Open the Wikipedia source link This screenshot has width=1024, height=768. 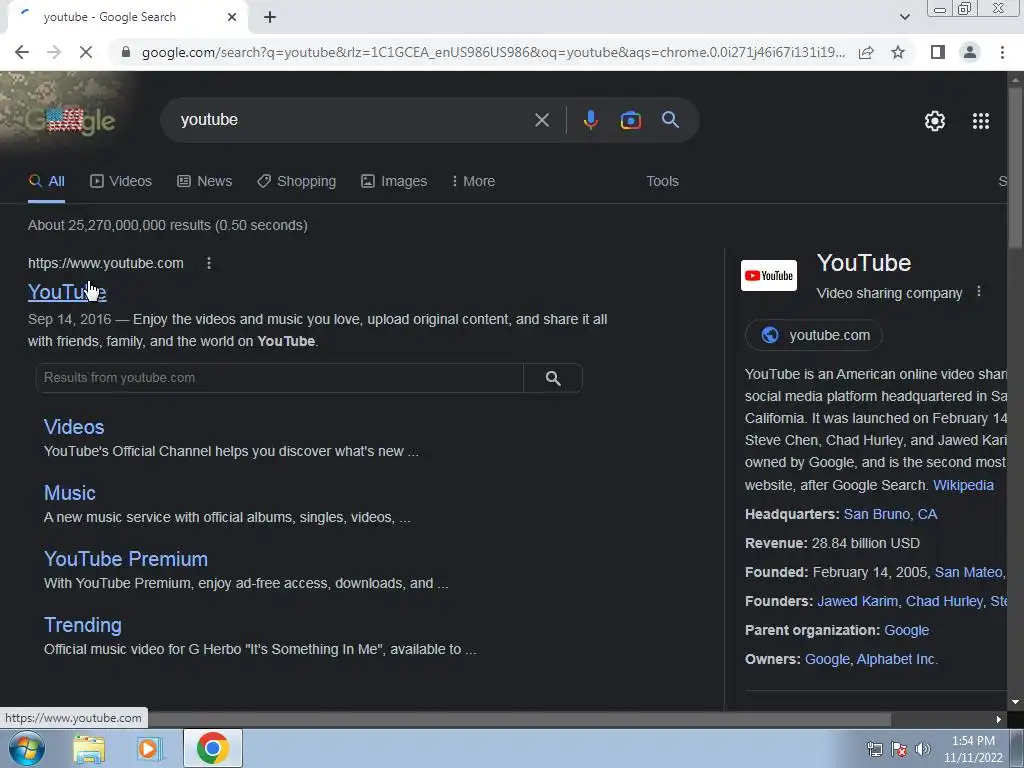[963, 485]
